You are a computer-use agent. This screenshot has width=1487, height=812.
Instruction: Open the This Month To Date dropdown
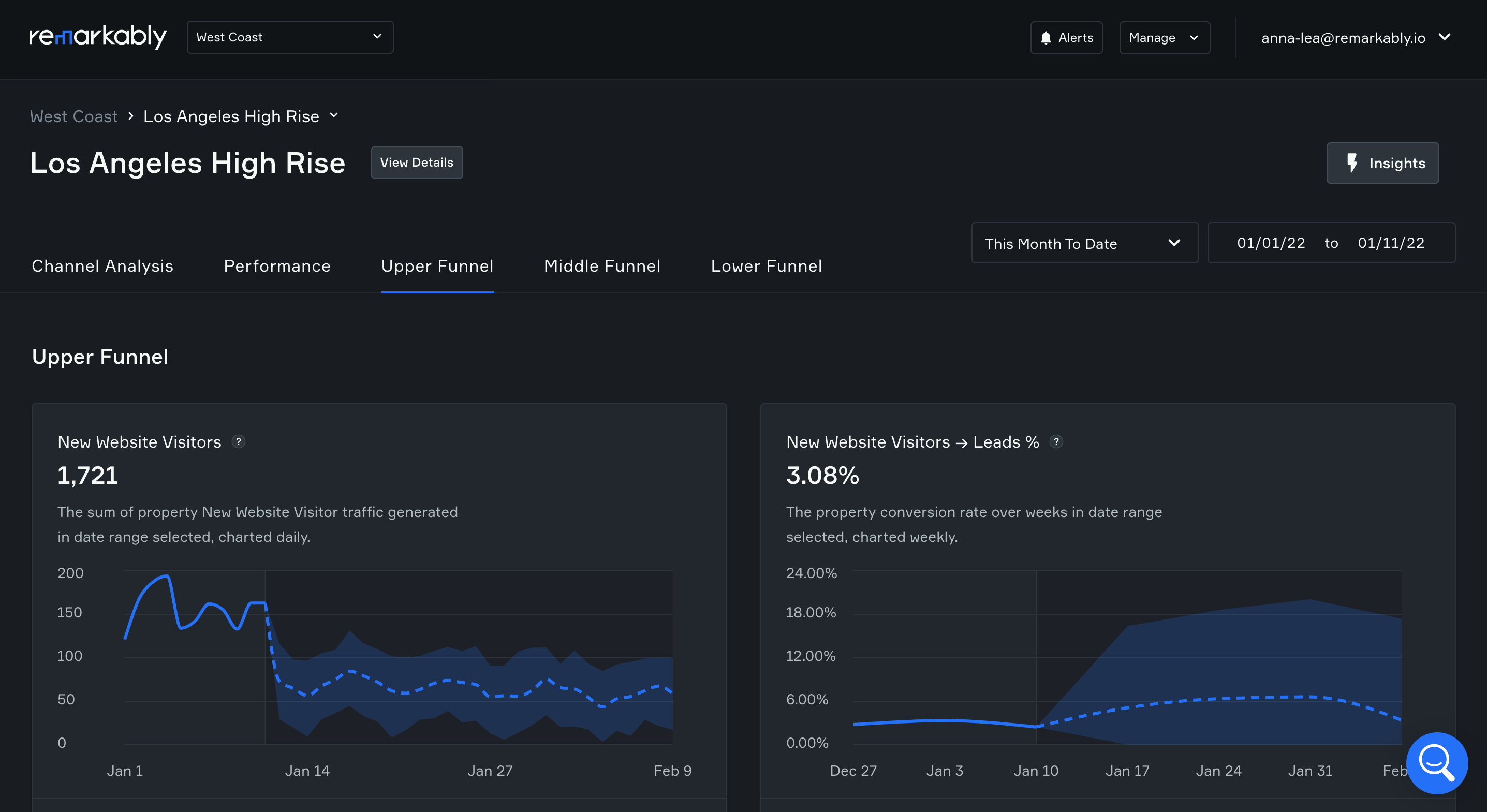pyautogui.click(x=1085, y=243)
